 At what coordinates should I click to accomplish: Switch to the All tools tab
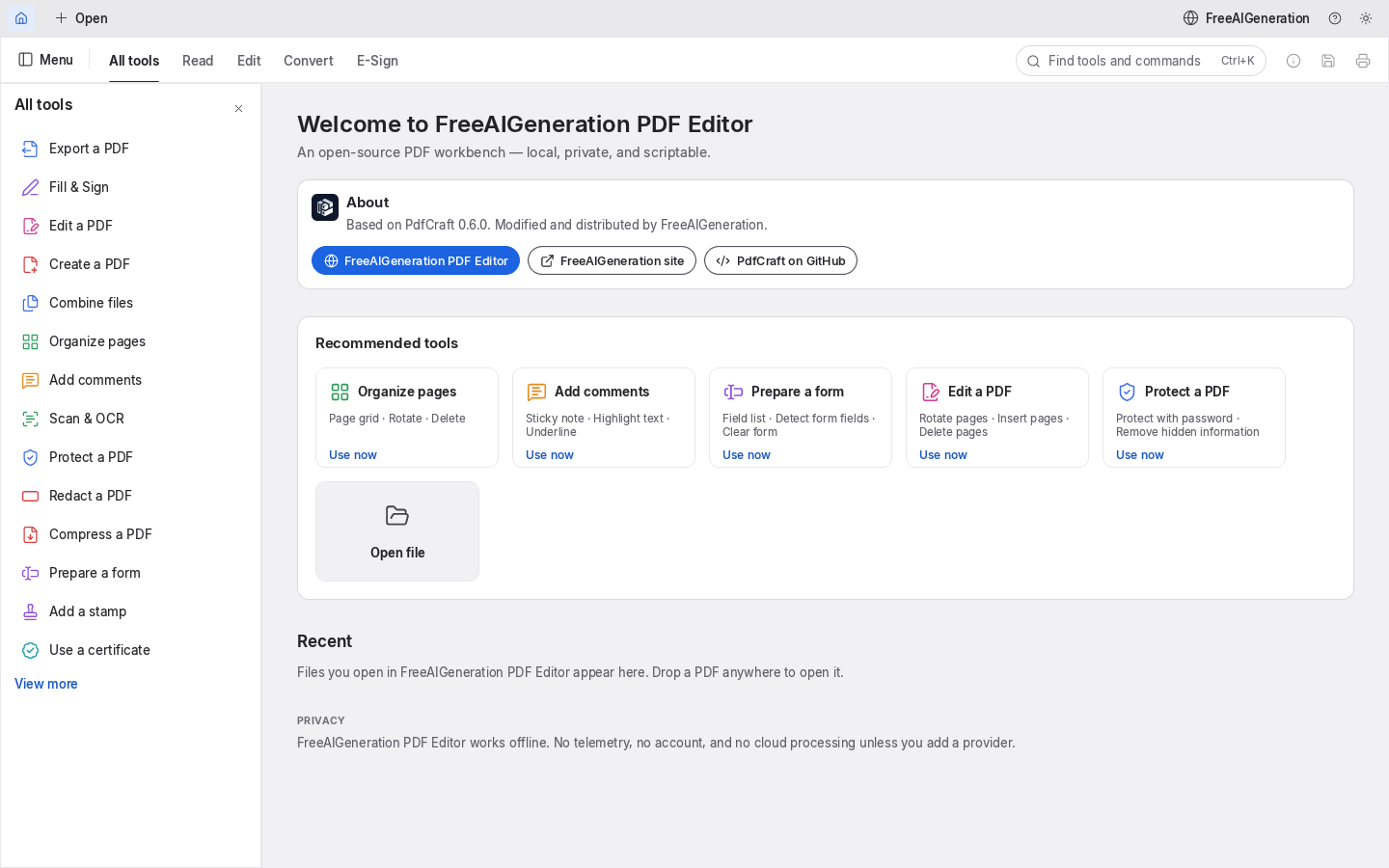coord(134,61)
